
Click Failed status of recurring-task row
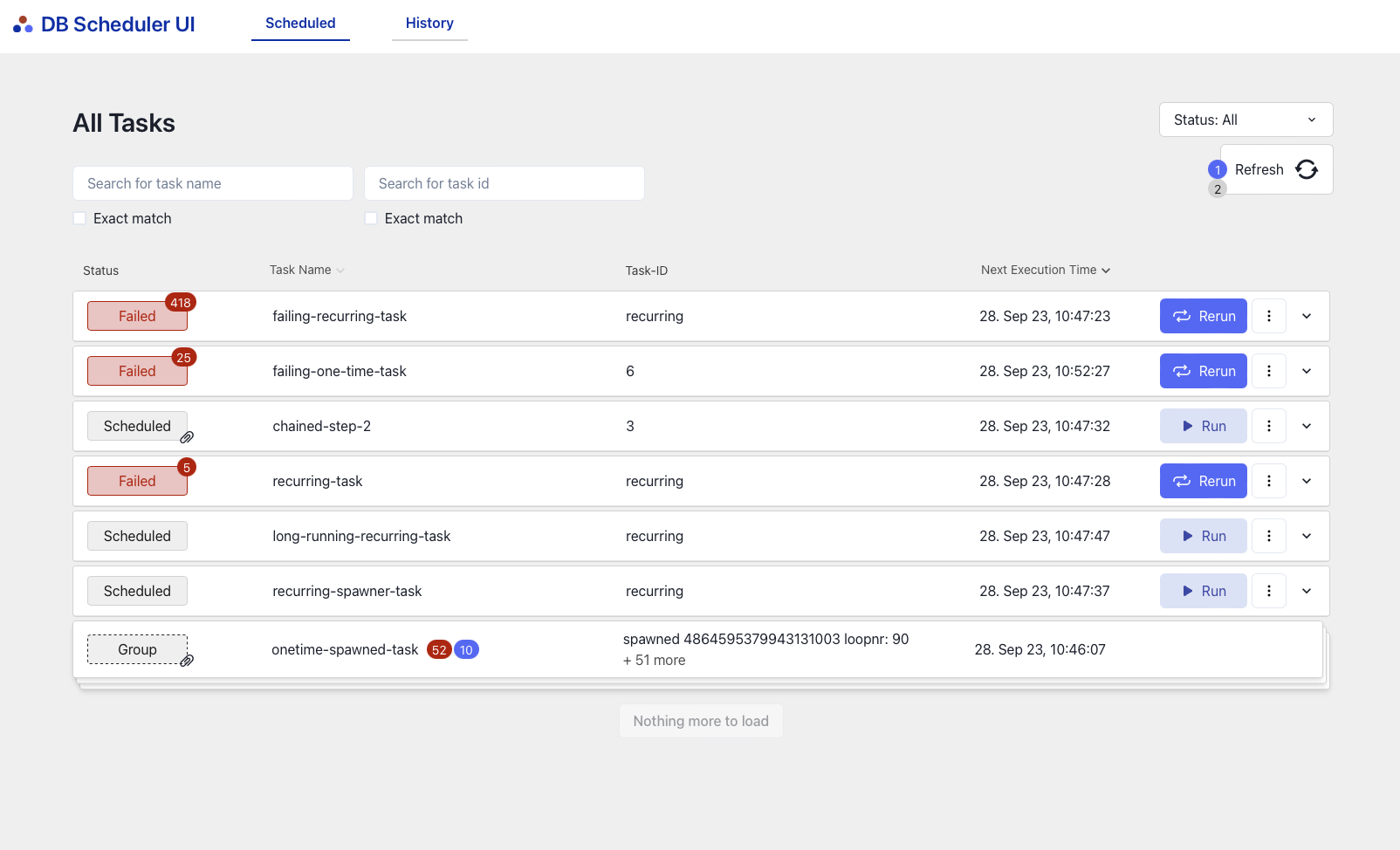137,481
